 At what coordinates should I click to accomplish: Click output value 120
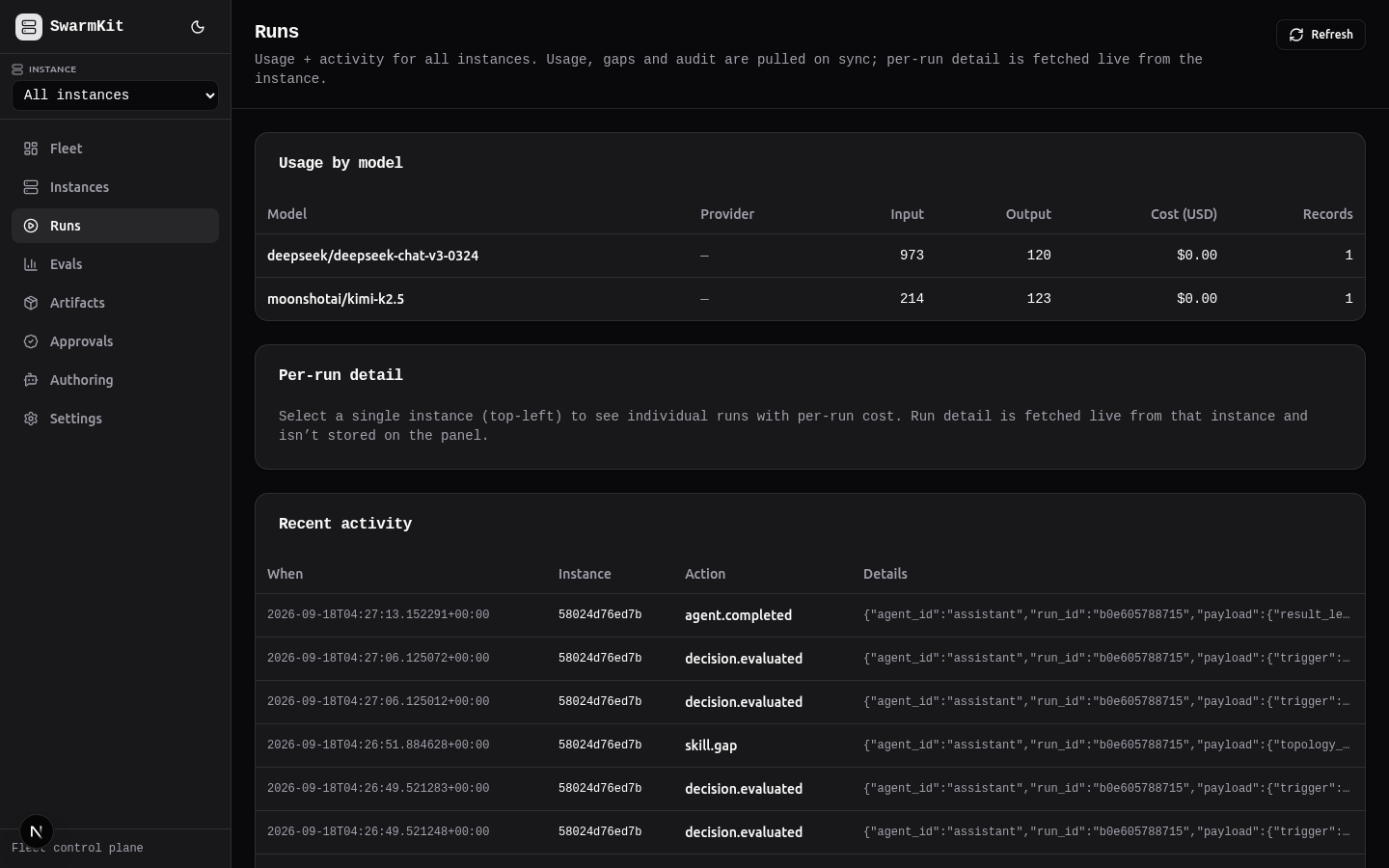1039,256
